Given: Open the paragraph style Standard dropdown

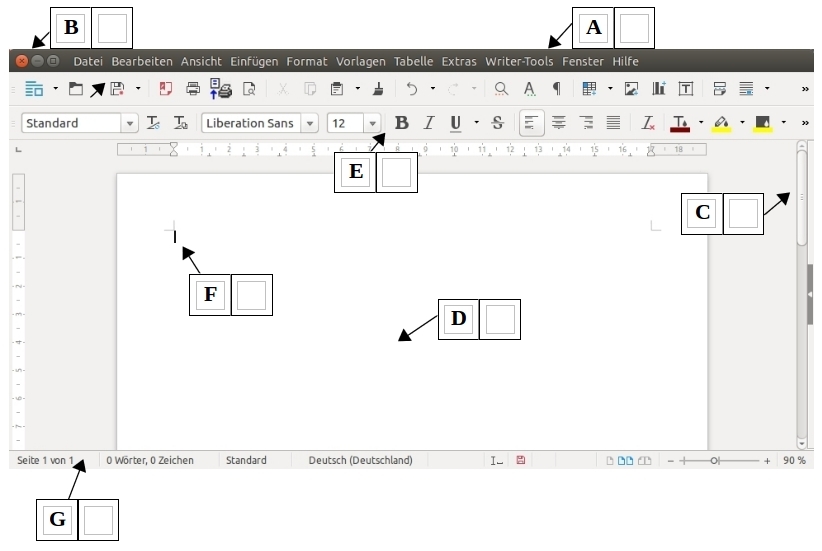Looking at the screenshot, I should tap(129, 123).
